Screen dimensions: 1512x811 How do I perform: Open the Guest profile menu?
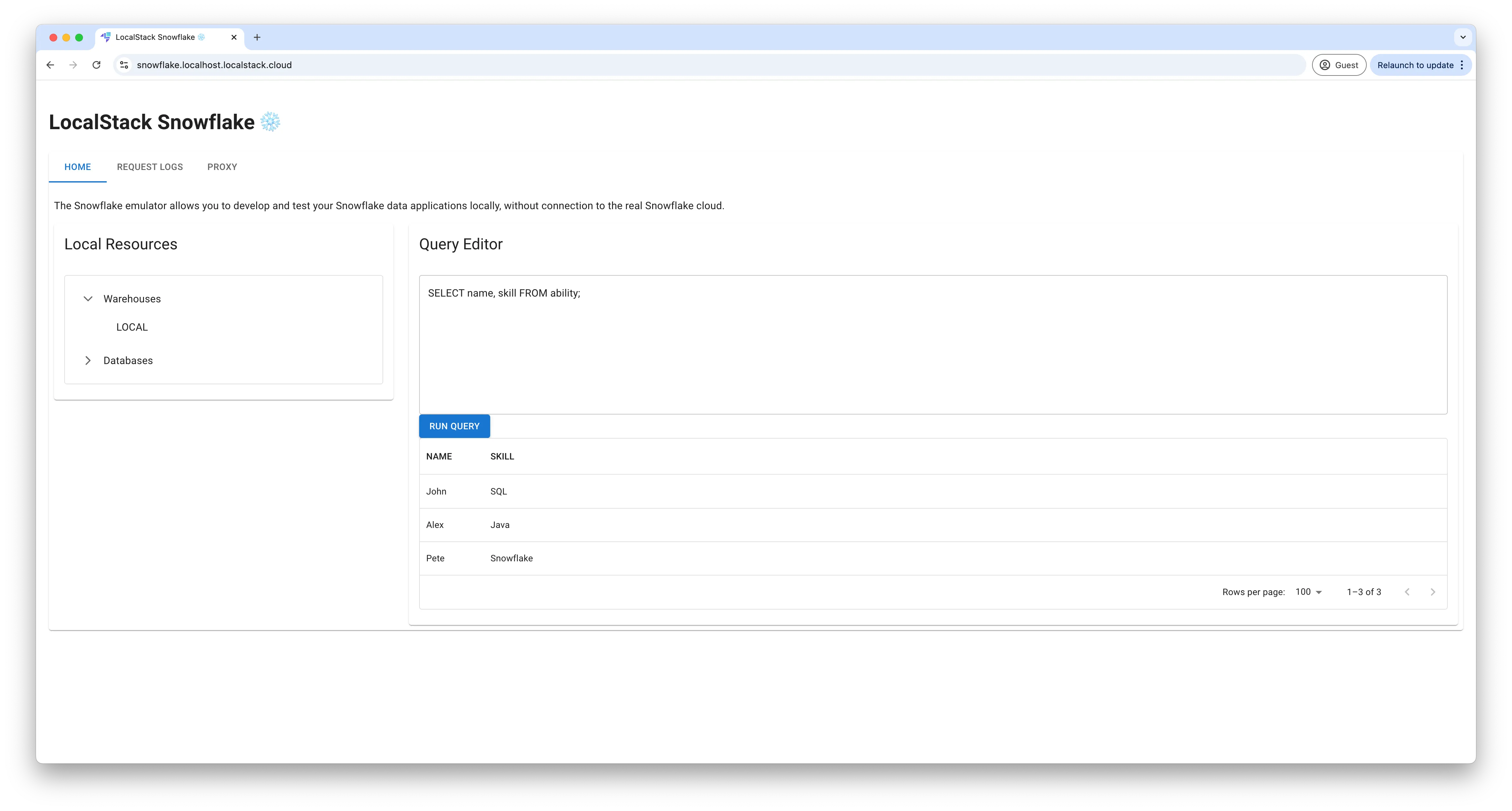(x=1339, y=65)
